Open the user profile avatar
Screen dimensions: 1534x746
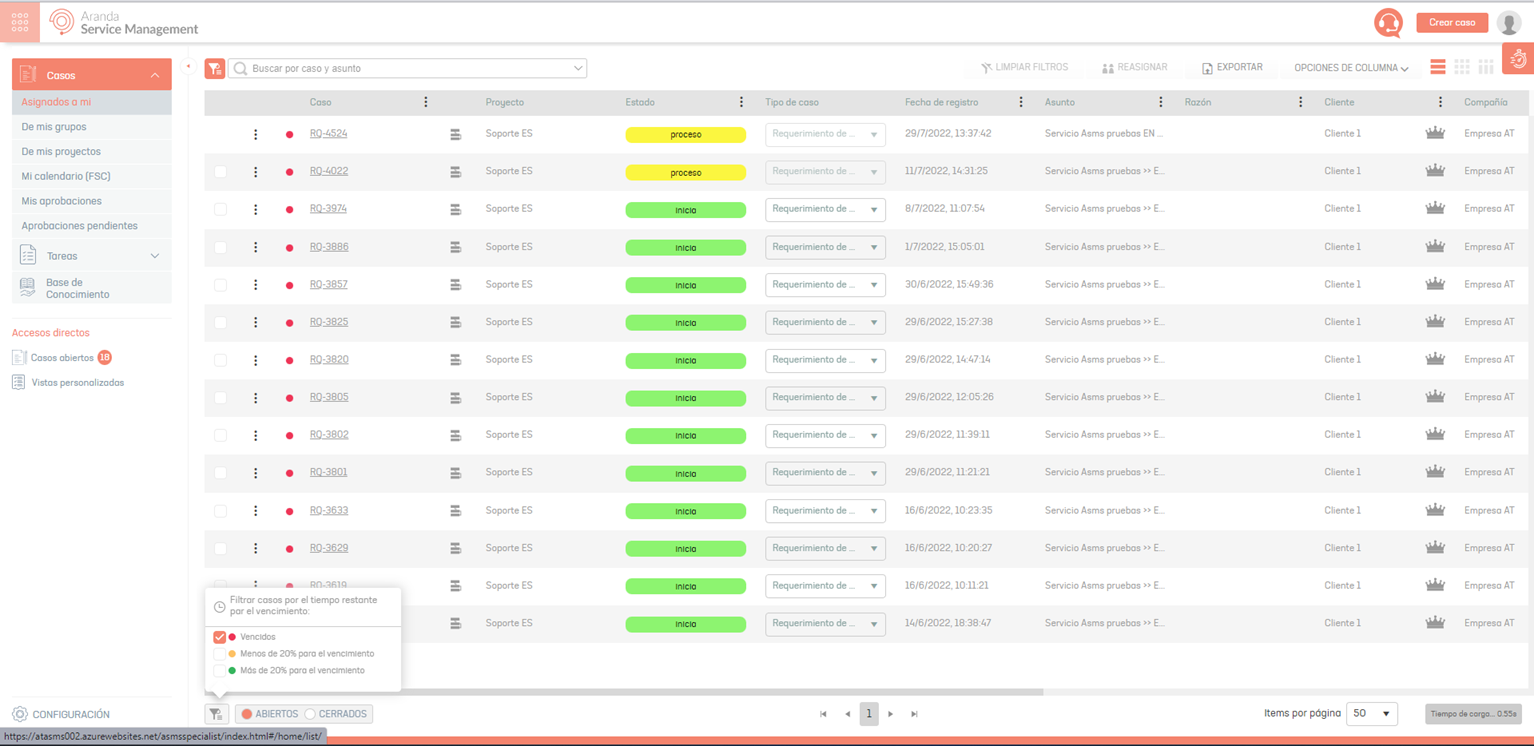[1508, 23]
